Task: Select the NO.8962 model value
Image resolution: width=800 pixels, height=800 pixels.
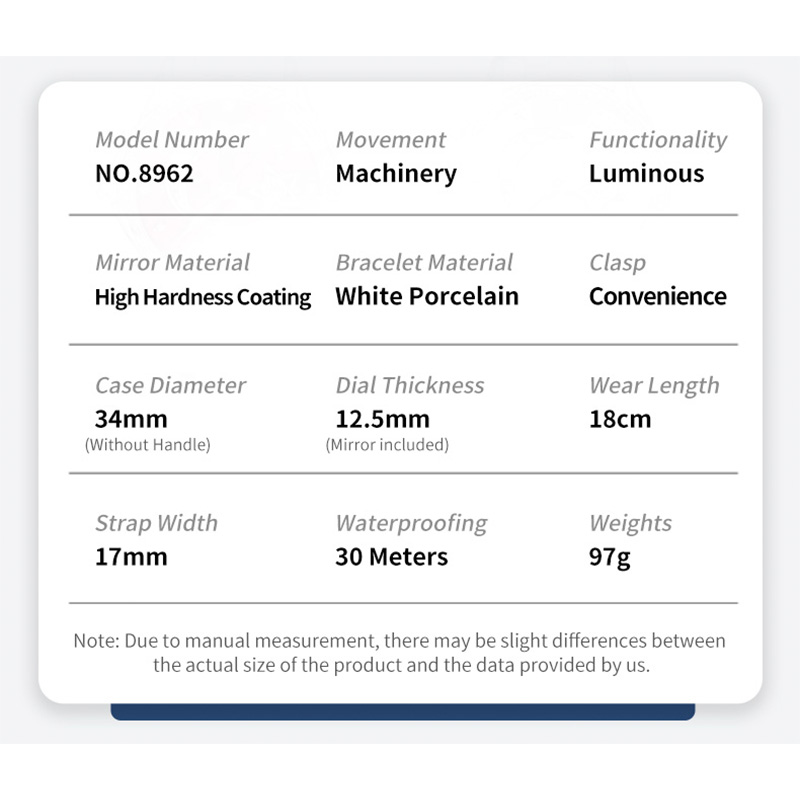Action: click(x=144, y=173)
